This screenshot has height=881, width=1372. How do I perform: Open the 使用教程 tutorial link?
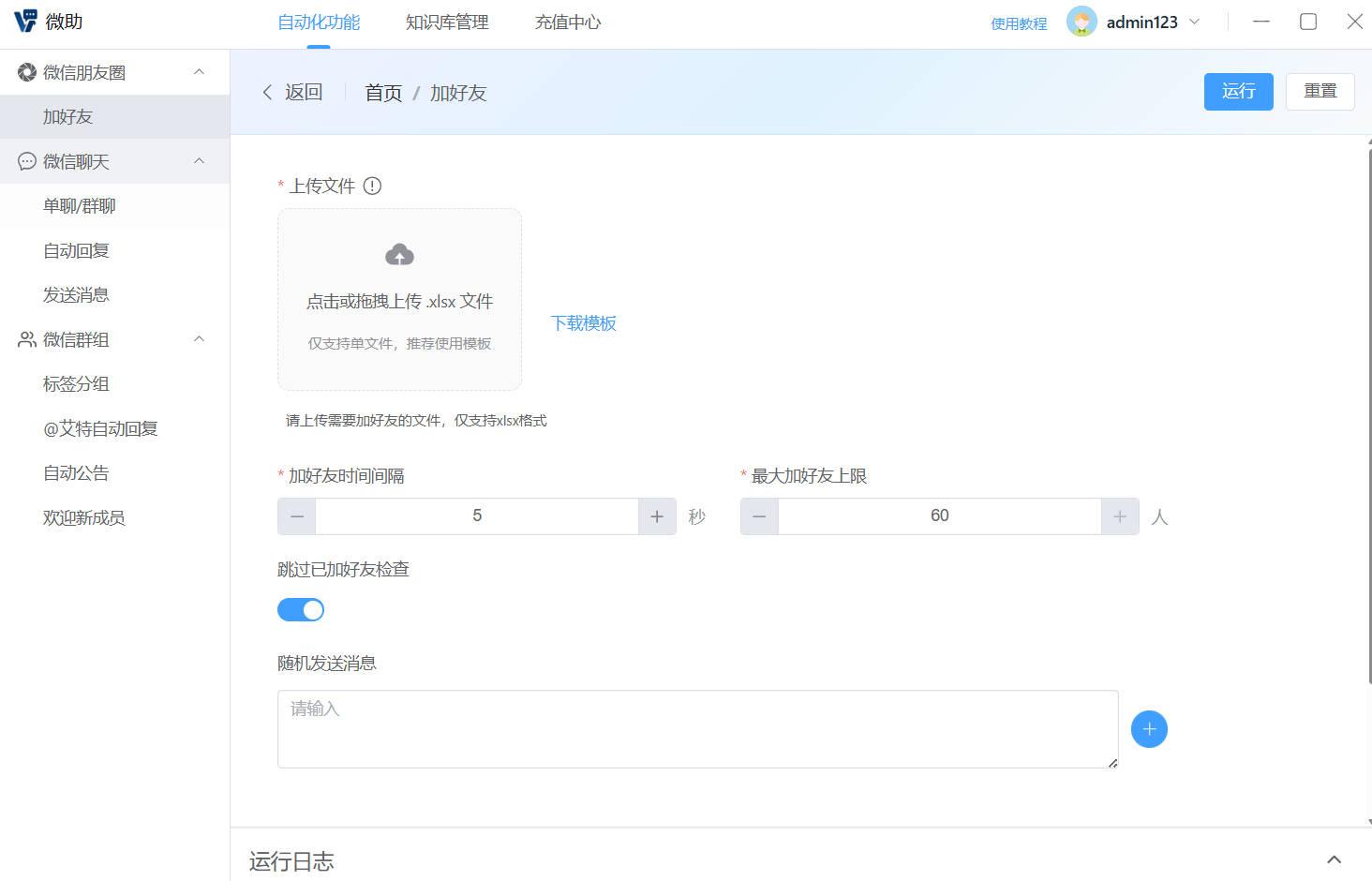[1018, 22]
